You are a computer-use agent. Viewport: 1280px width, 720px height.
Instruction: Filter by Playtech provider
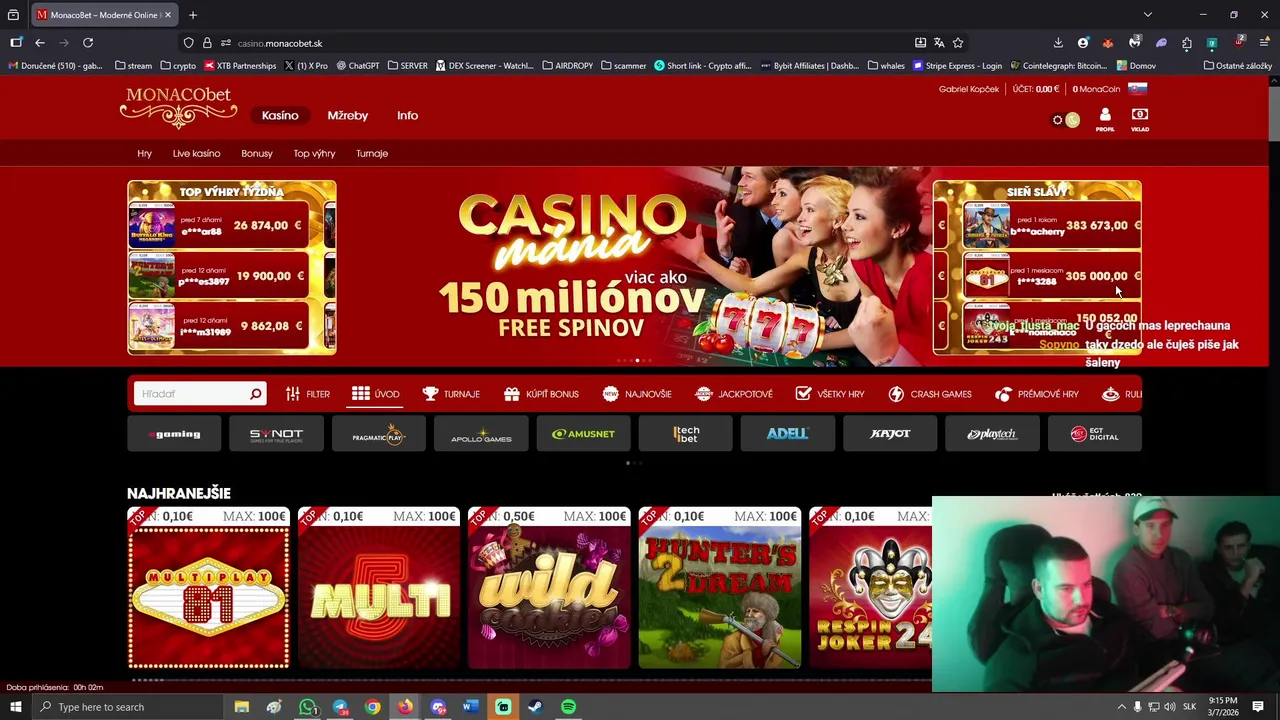[992, 434]
